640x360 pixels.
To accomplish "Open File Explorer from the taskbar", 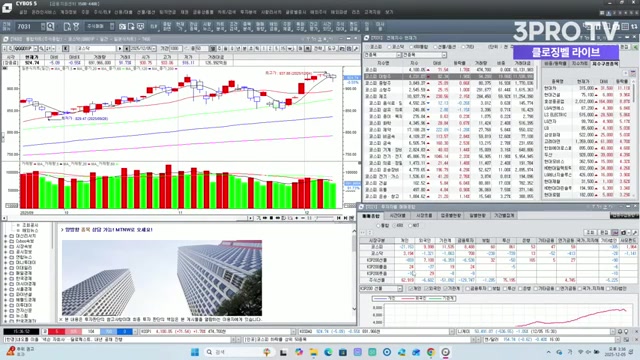I will click(x=313, y=352).
